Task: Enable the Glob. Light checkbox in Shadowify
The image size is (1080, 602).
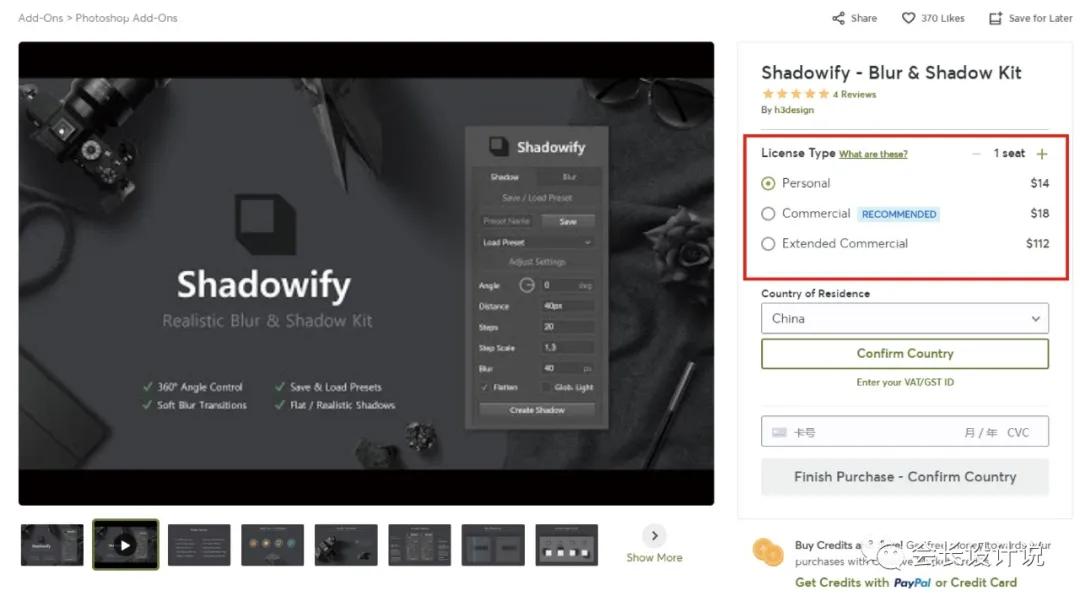Action: (x=547, y=385)
